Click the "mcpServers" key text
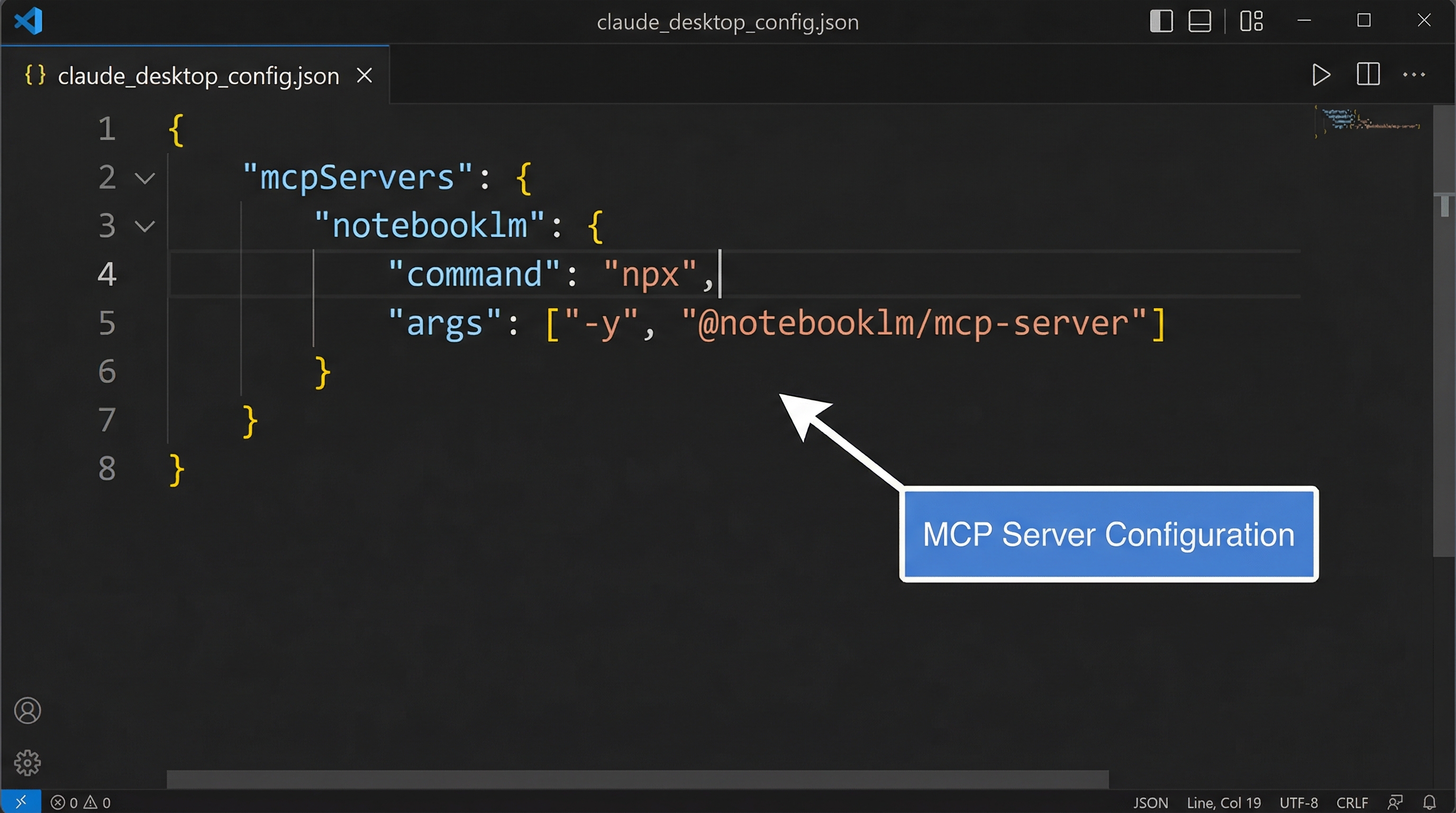The width and height of the screenshot is (1456, 813). point(357,177)
